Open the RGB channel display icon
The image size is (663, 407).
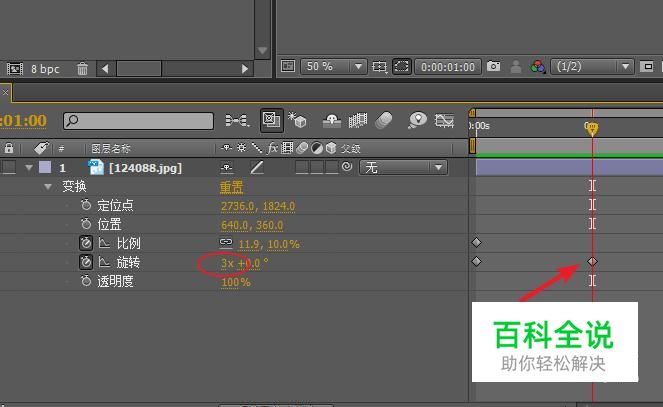(x=537, y=66)
